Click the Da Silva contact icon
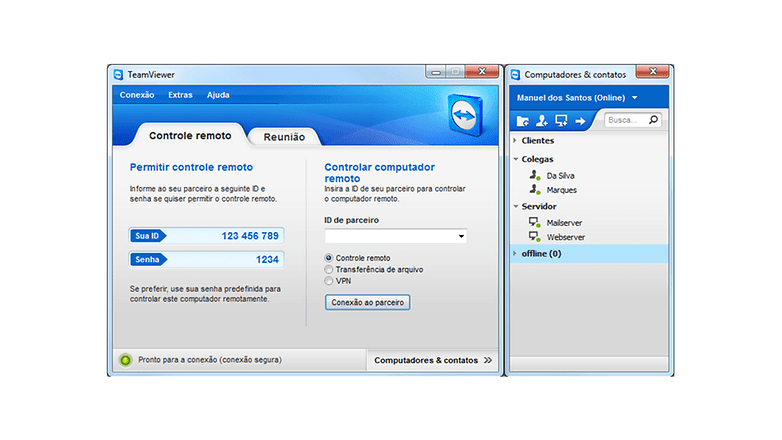Image resolution: width=782 pixels, height=440 pixels. click(535, 175)
